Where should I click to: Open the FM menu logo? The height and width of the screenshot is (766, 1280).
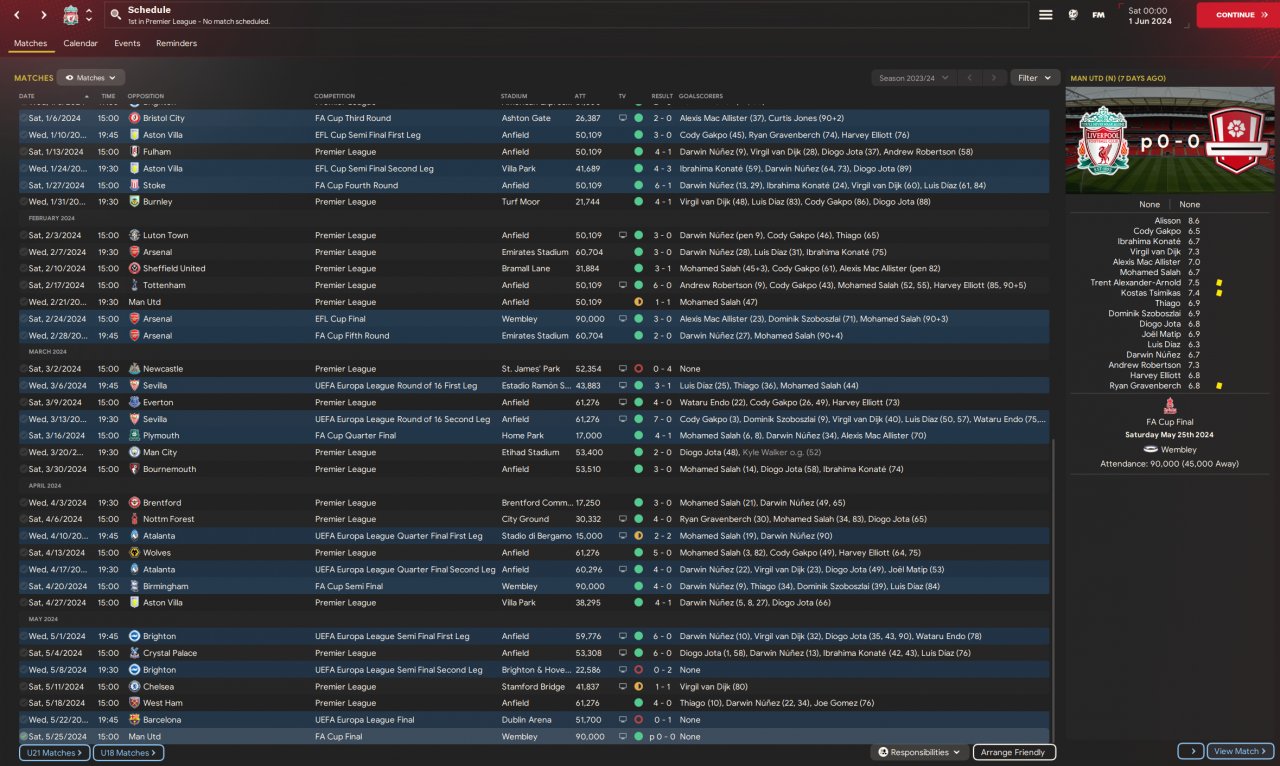[x=1098, y=15]
